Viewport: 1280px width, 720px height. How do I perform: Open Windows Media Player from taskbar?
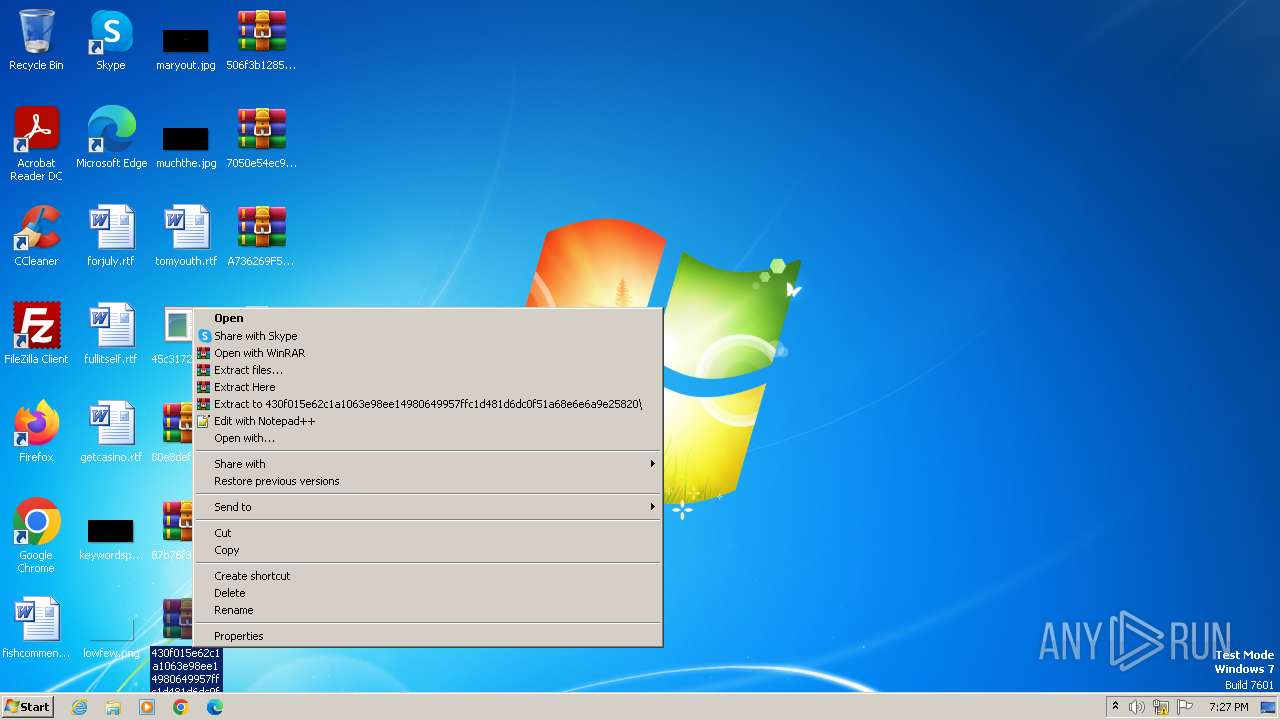(147, 707)
